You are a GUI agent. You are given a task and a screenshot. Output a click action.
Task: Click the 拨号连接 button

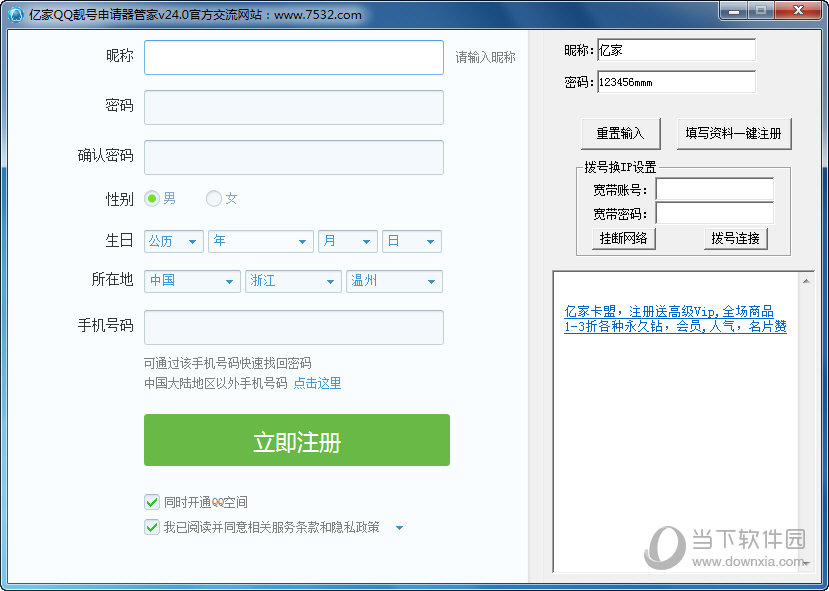point(735,238)
